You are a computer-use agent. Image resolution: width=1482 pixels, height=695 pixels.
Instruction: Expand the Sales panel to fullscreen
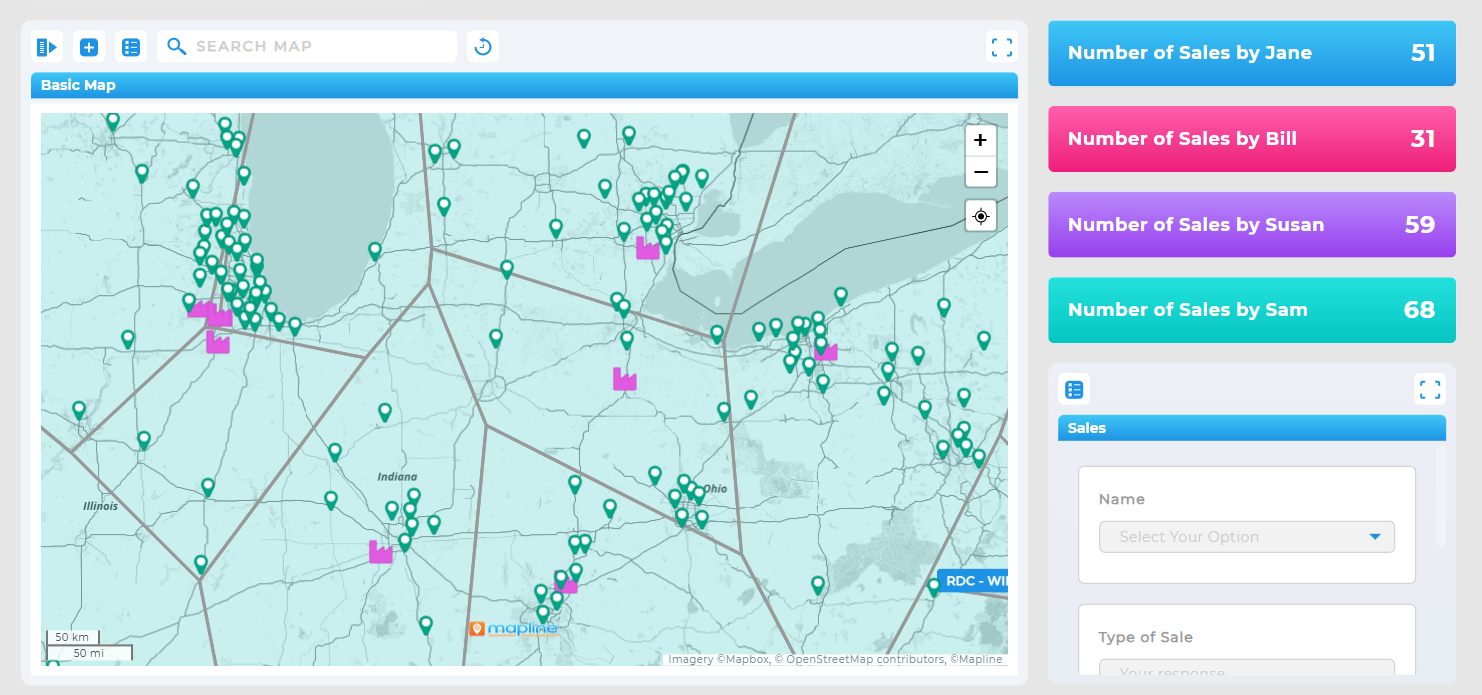1430,389
